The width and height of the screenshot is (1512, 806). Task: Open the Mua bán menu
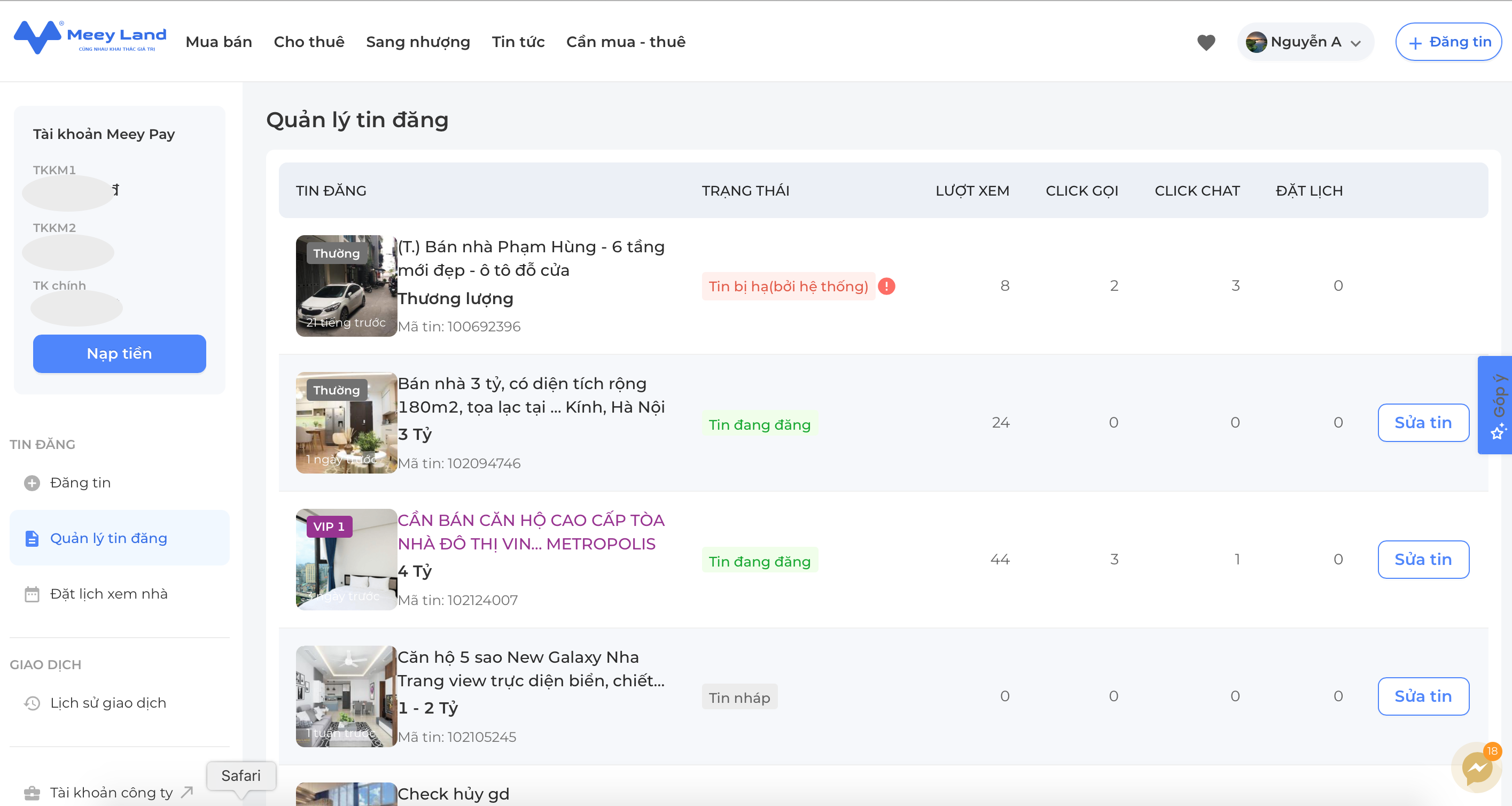coord(219,42)
